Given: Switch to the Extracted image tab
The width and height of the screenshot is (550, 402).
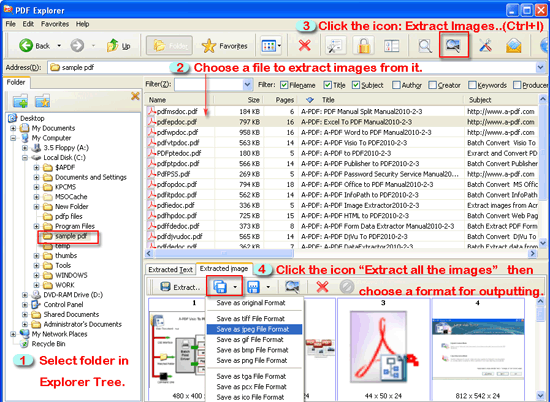Looking at the screenshot, I should click(224, 269).
